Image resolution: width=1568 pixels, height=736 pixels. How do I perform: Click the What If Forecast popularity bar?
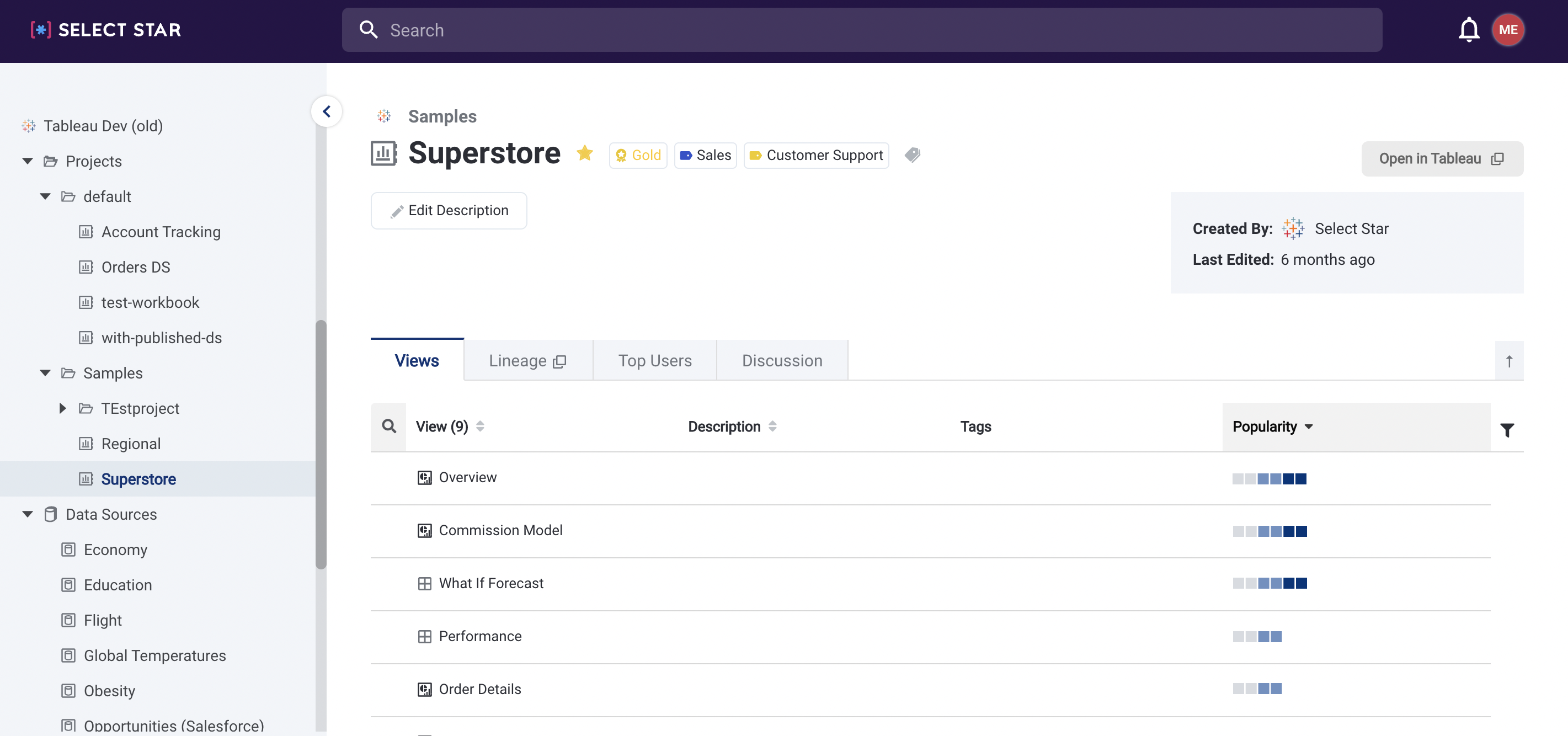1269,583
